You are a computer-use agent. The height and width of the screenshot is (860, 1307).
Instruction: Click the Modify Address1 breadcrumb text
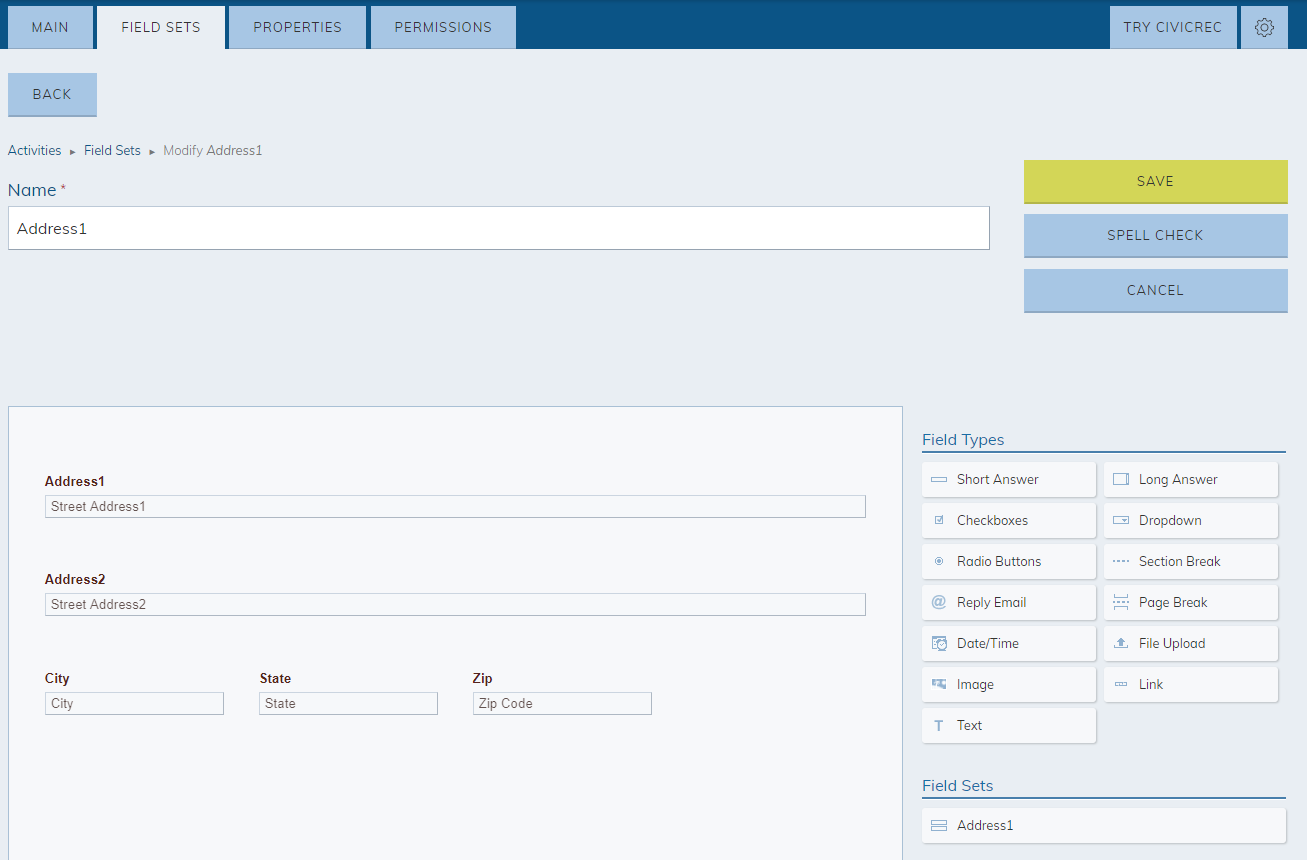pos(213,151)
